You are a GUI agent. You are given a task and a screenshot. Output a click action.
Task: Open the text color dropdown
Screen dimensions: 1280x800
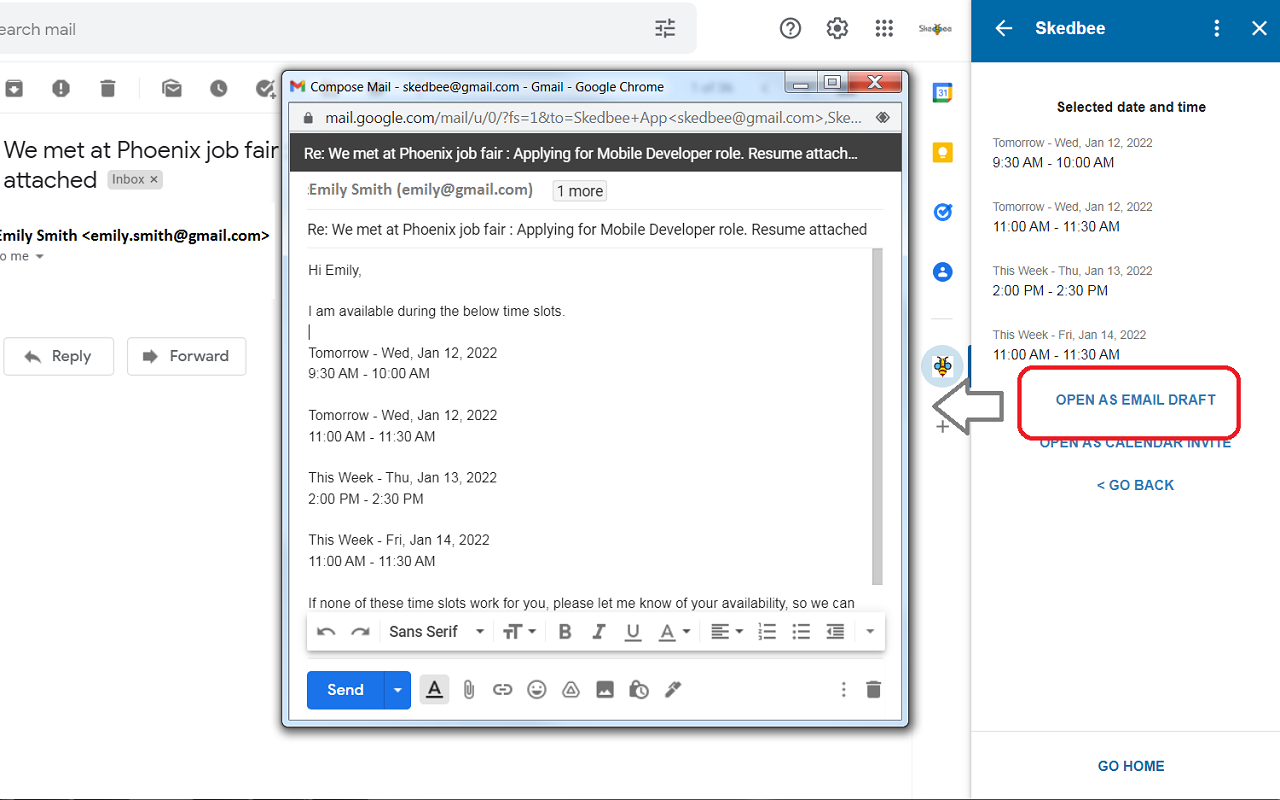(674, 632)
